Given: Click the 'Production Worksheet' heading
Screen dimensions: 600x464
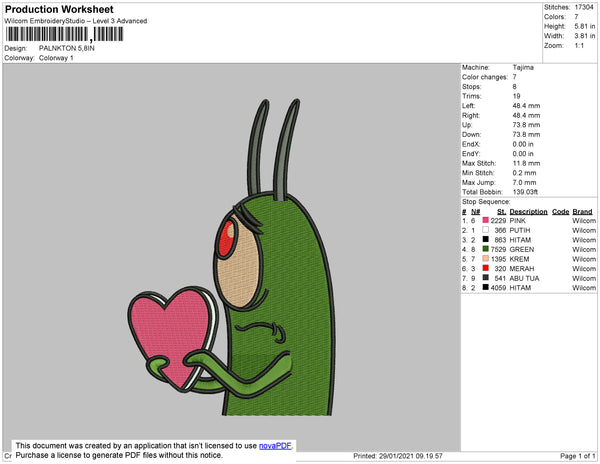Looking at the screenshot, I should [59, 9].
